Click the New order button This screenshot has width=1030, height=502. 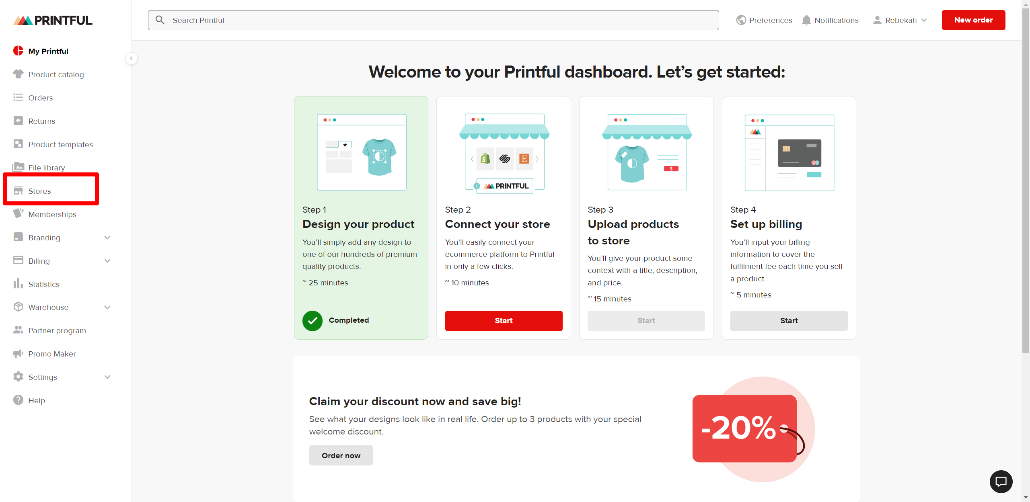pyautogui.click(x=973, y=20)
